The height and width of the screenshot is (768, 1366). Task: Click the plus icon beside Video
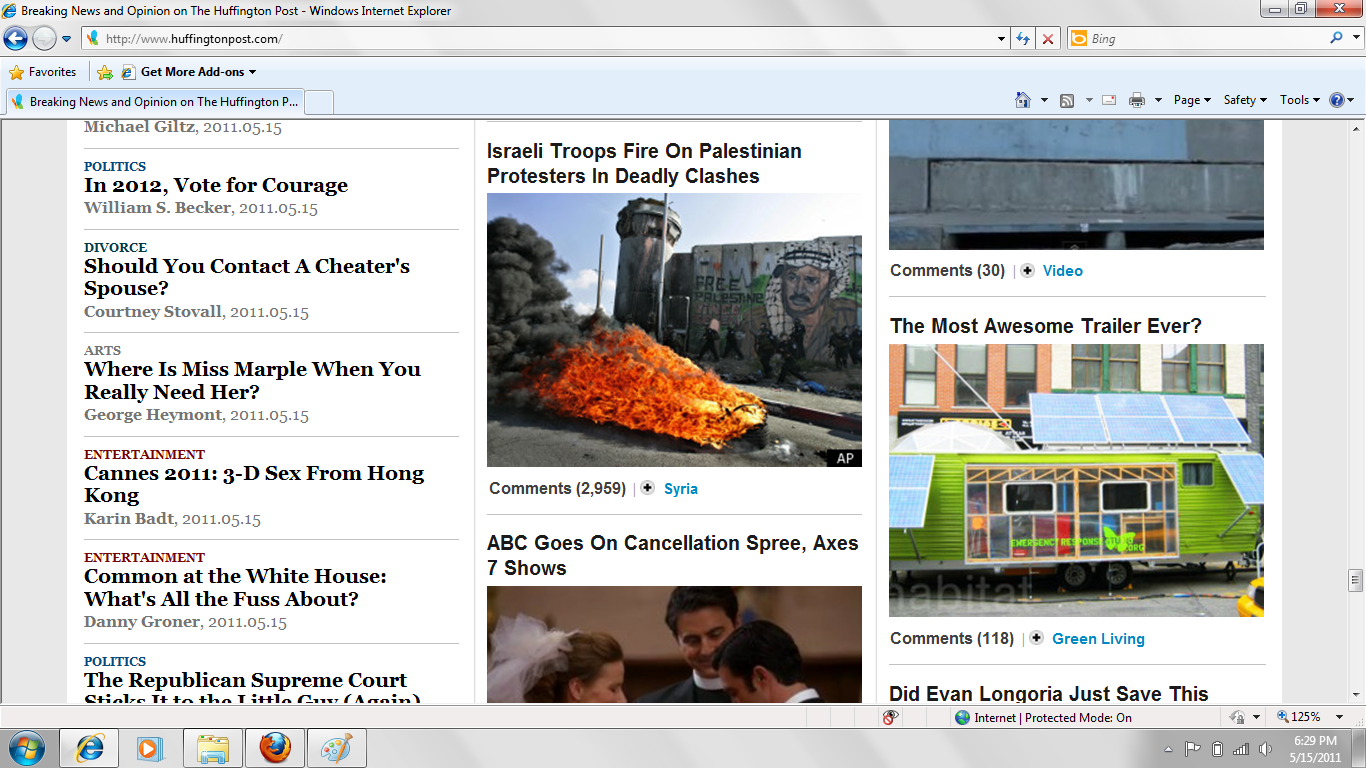[1027, 270]
